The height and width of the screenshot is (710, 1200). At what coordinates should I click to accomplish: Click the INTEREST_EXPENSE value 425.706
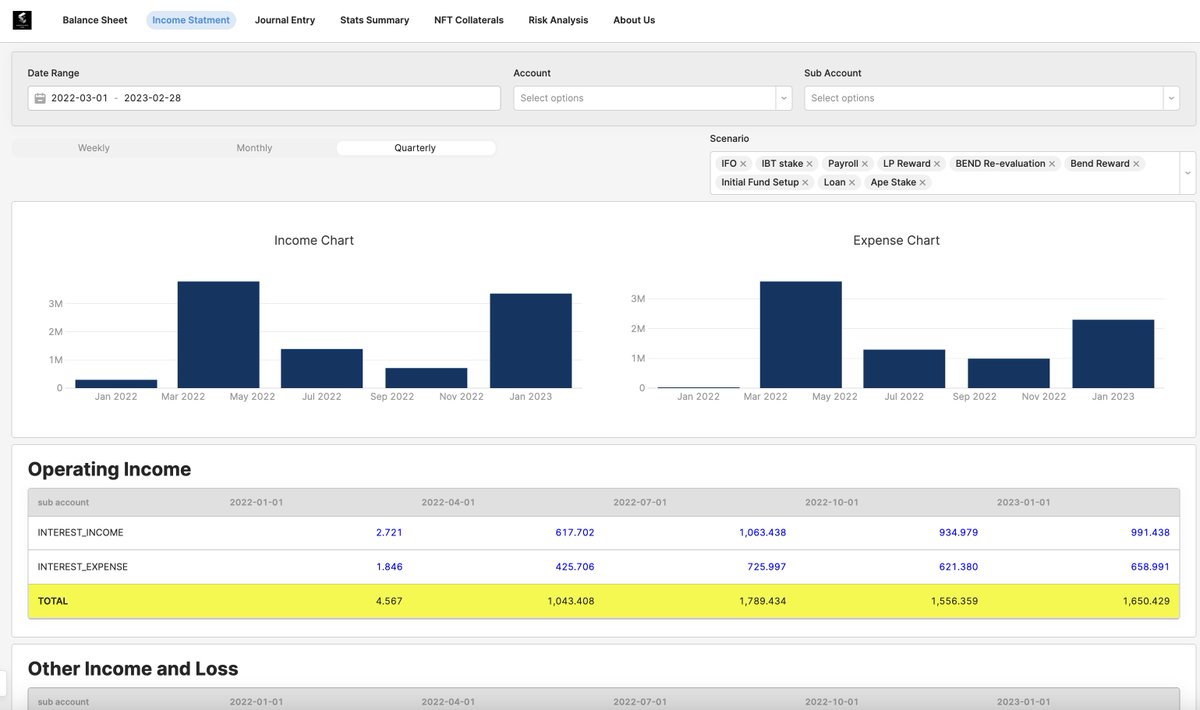[575, 567]
